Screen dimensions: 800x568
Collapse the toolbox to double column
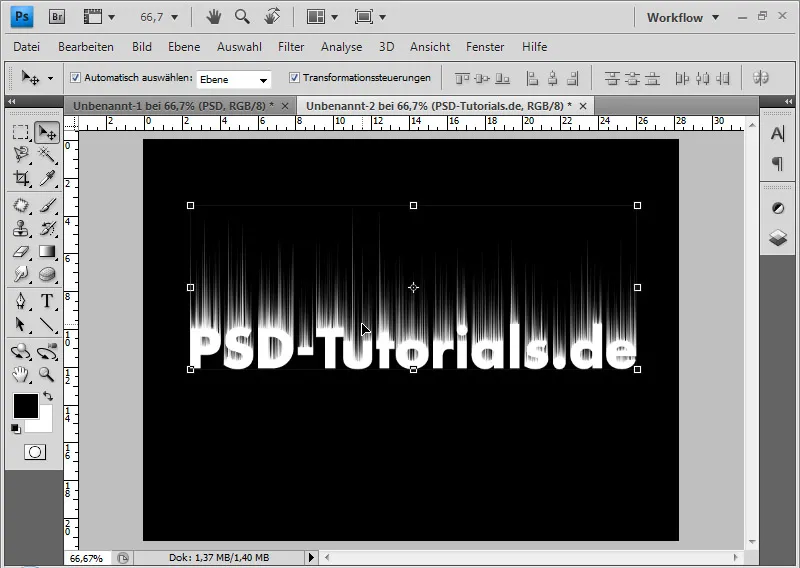(12, 102)
